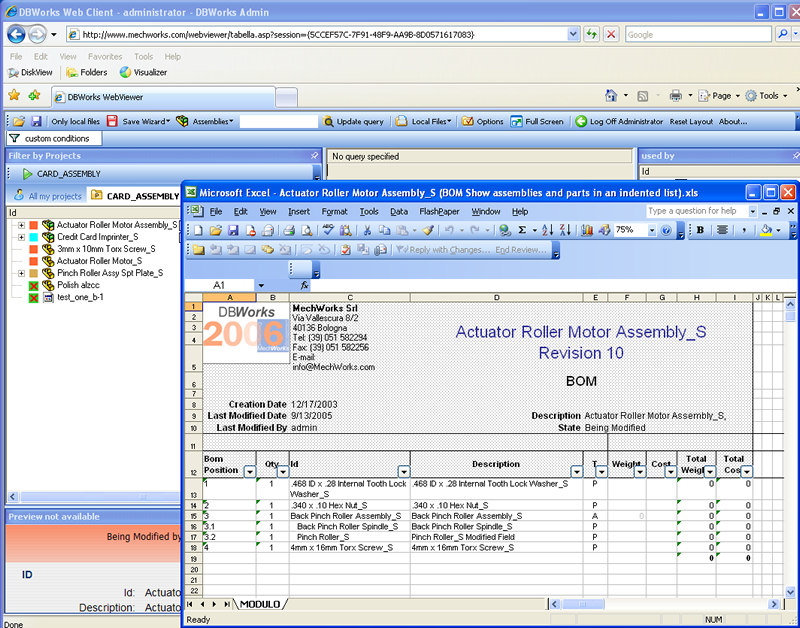Expand Actuator Roller Motor Assembly_S tree node
Viewport: 800px width, 628px height.
click(x=21, y=225)
